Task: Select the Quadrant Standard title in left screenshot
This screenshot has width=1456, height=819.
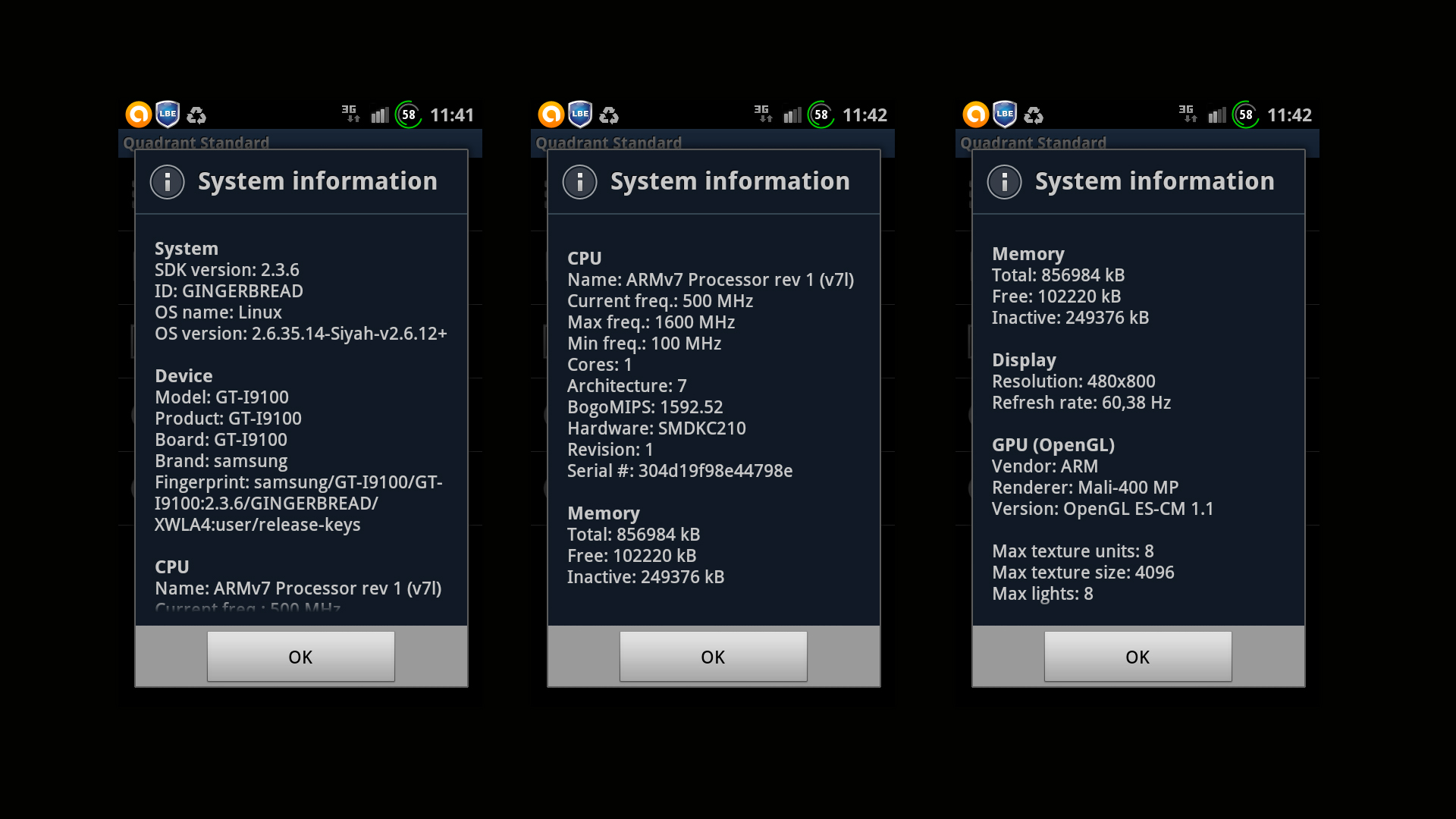Action: [196, 143]
